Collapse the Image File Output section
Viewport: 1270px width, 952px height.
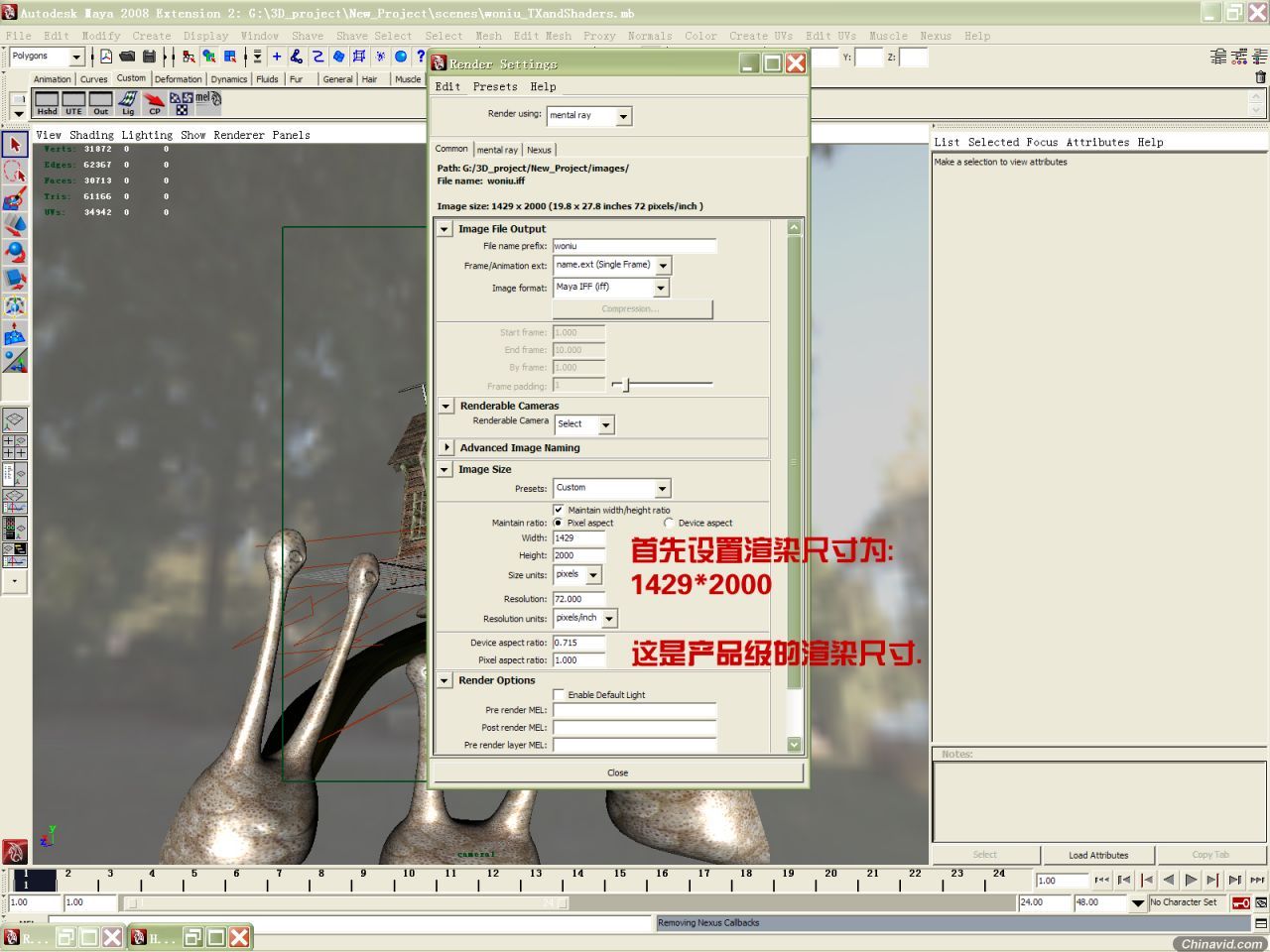point(444,229)
